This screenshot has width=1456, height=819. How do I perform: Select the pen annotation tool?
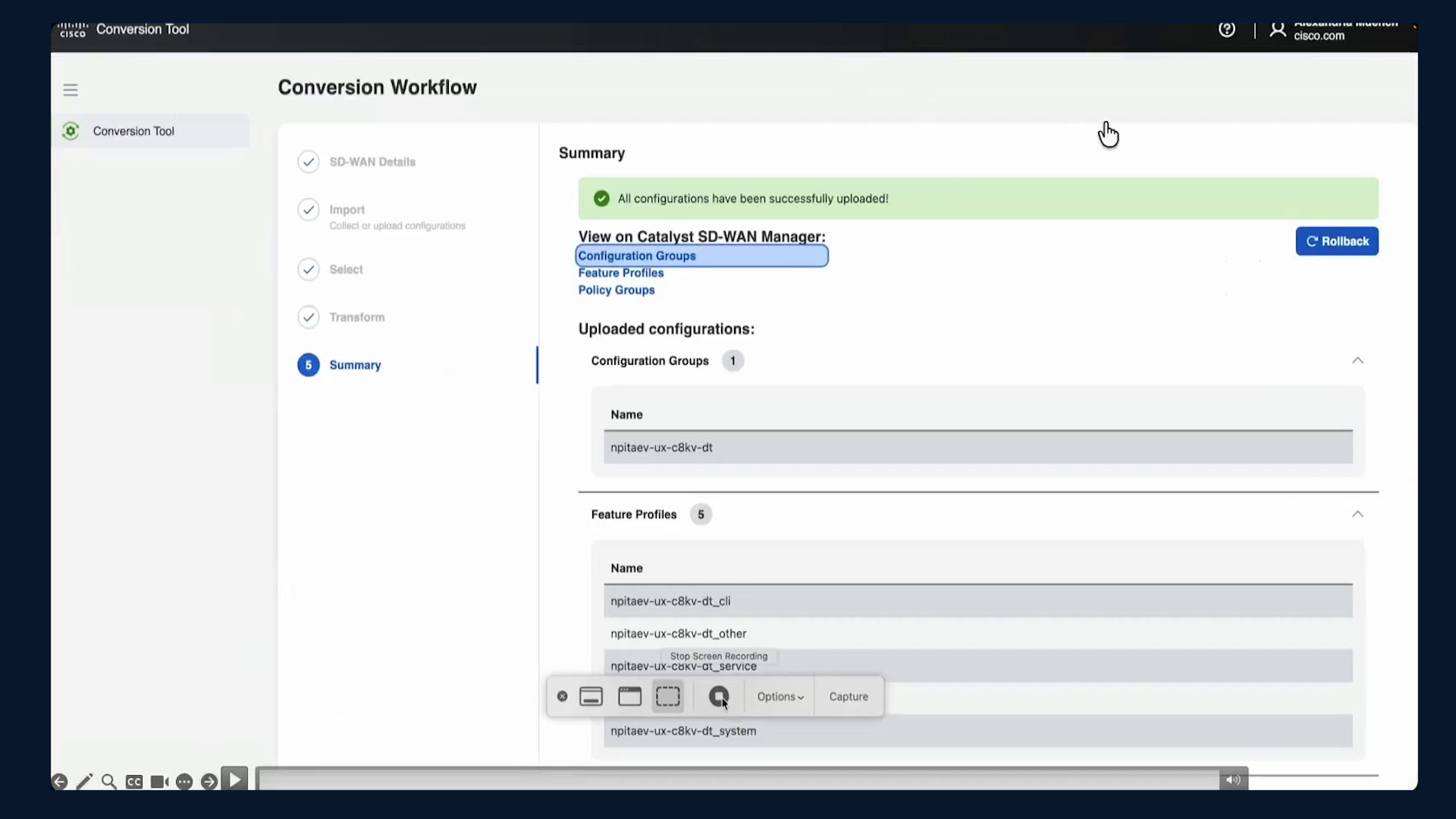click(x=84, y=782)
